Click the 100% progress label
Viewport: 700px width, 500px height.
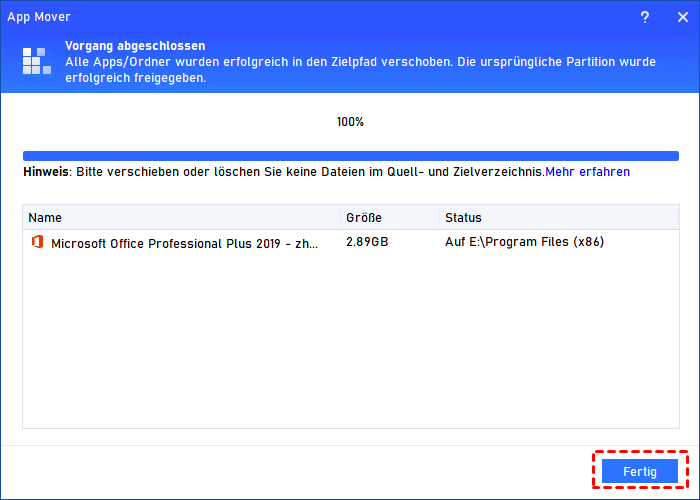coord(350,122)
